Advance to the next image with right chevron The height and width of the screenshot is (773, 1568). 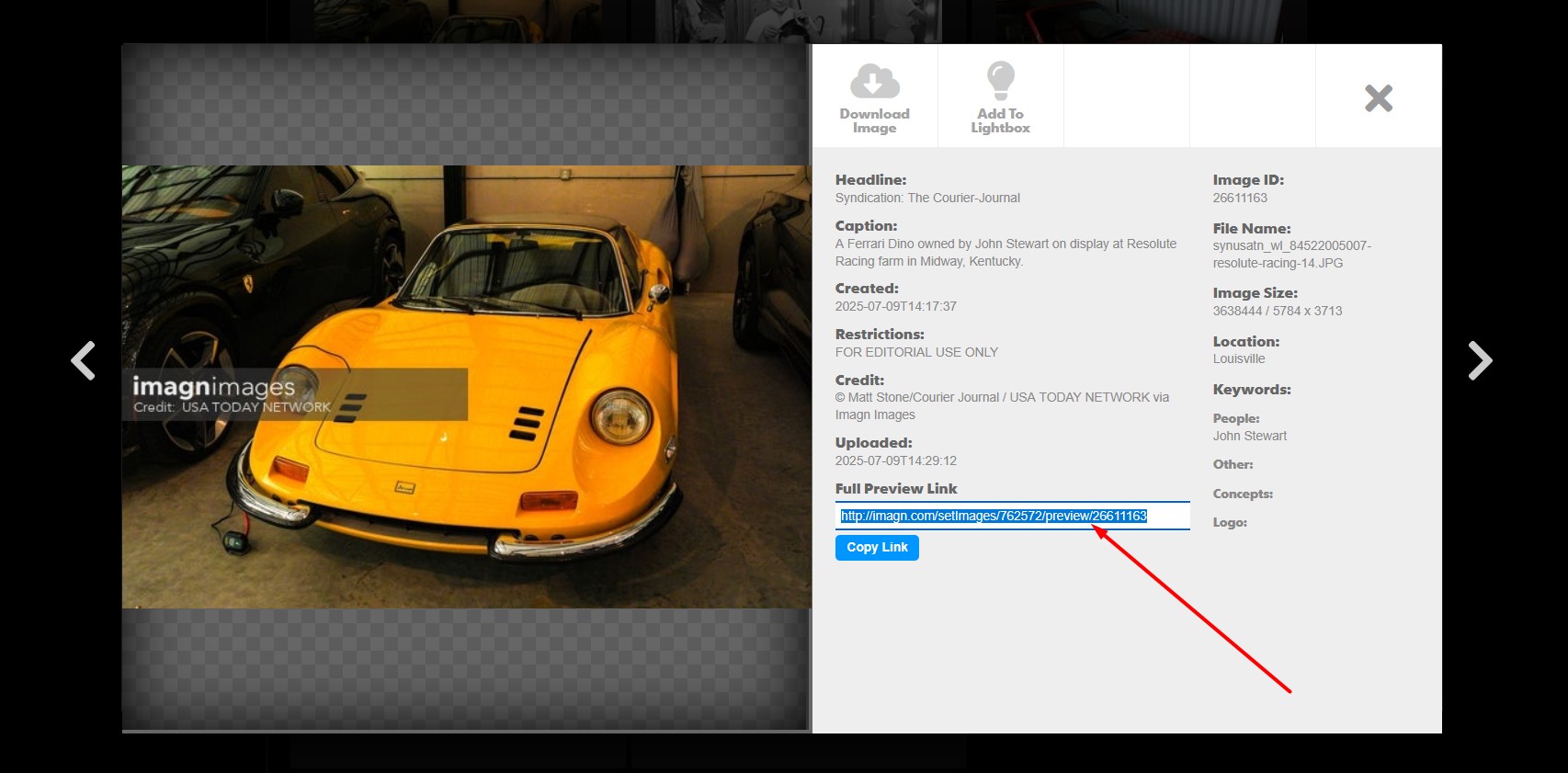click(1479, 360)
